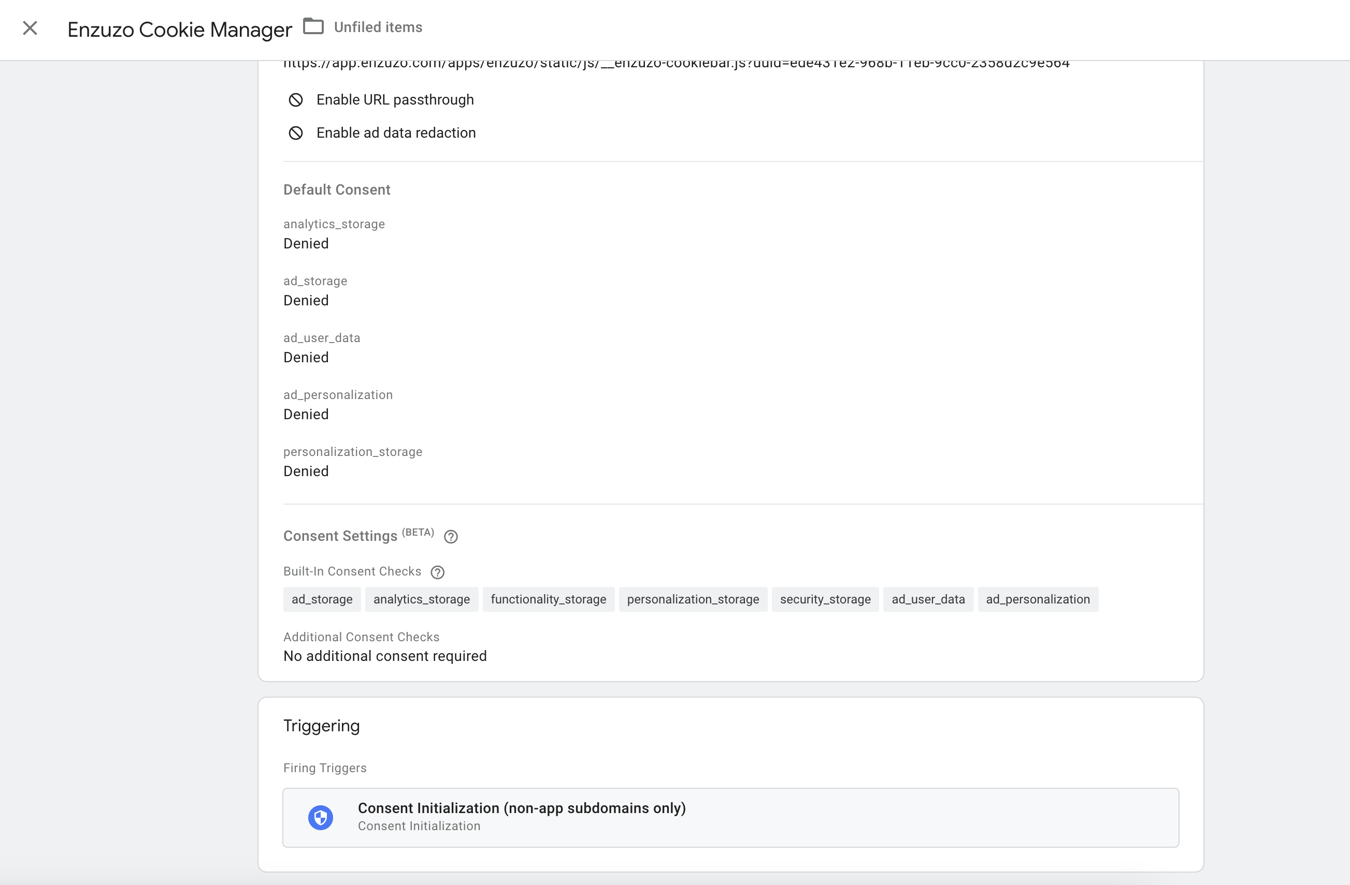The image size is (1350, 885).
Task: Open the Default Consent section header
Action: (337, 189)
